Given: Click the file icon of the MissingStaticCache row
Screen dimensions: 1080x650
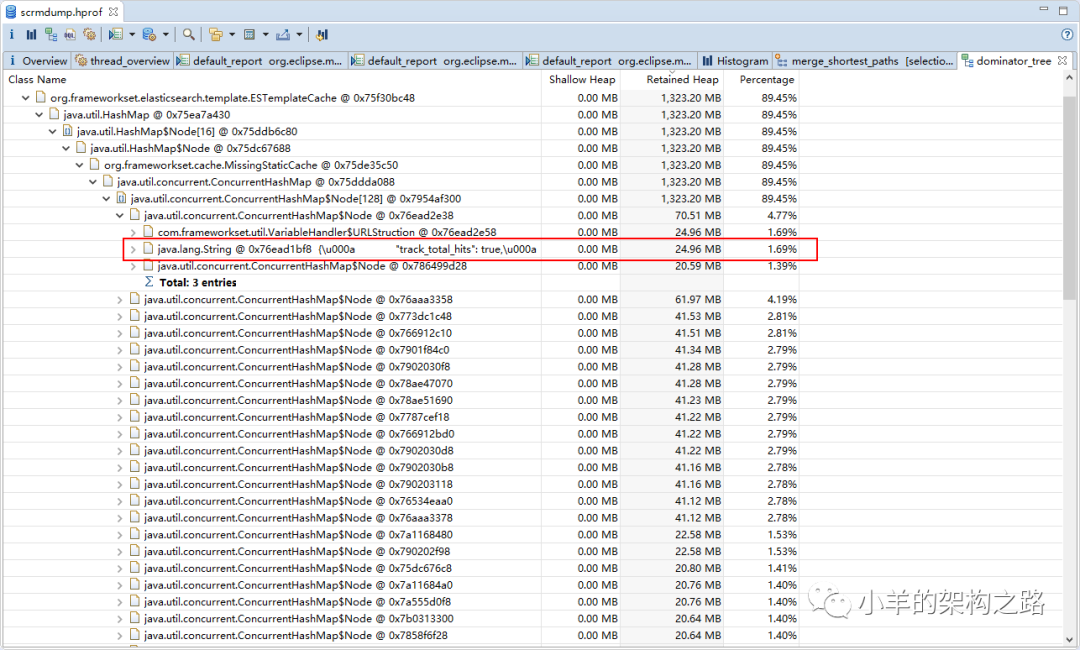Looking at the screenshot, I should click(x=94, y=165).
